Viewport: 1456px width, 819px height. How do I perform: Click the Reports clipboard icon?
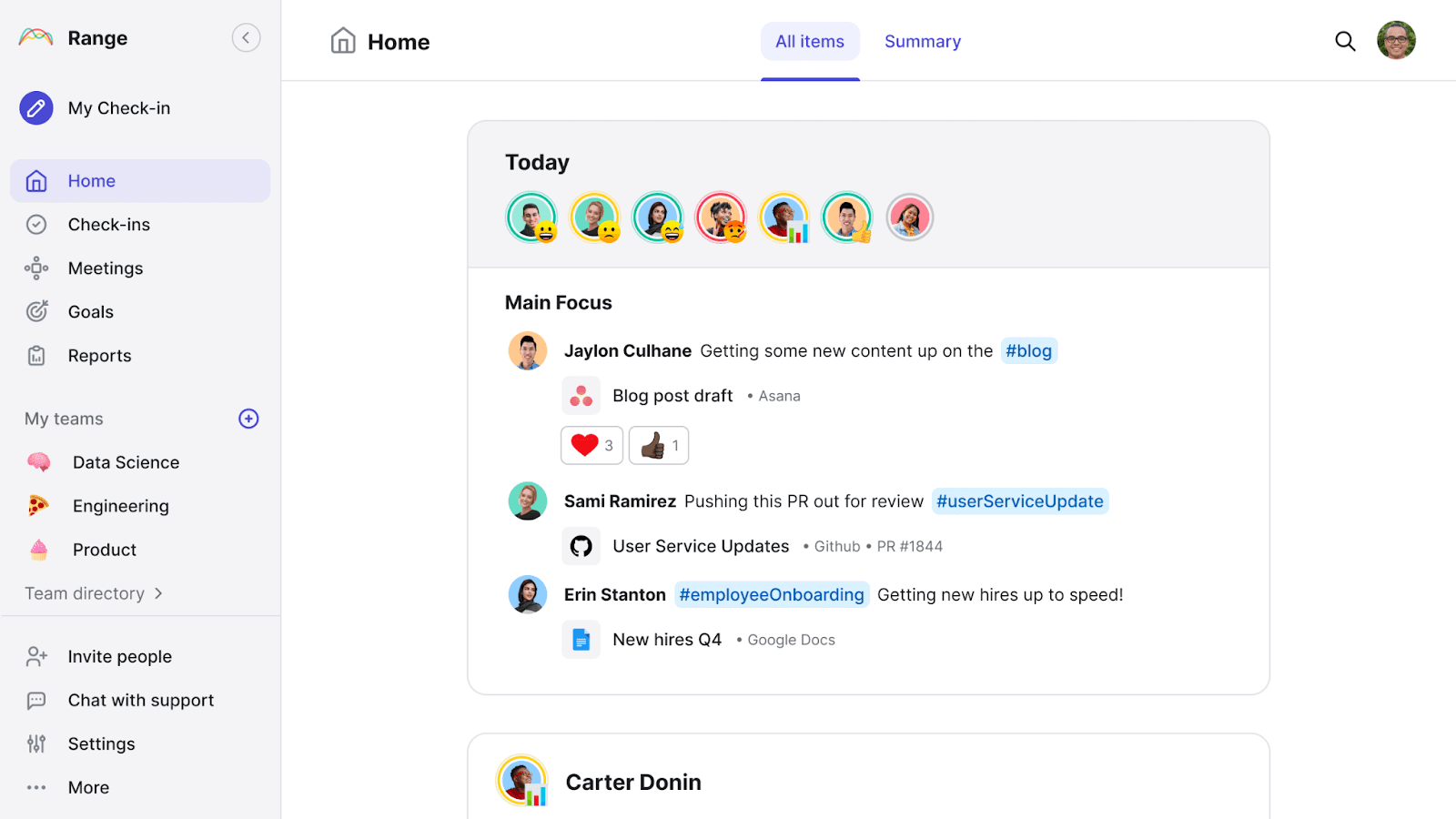36,356
